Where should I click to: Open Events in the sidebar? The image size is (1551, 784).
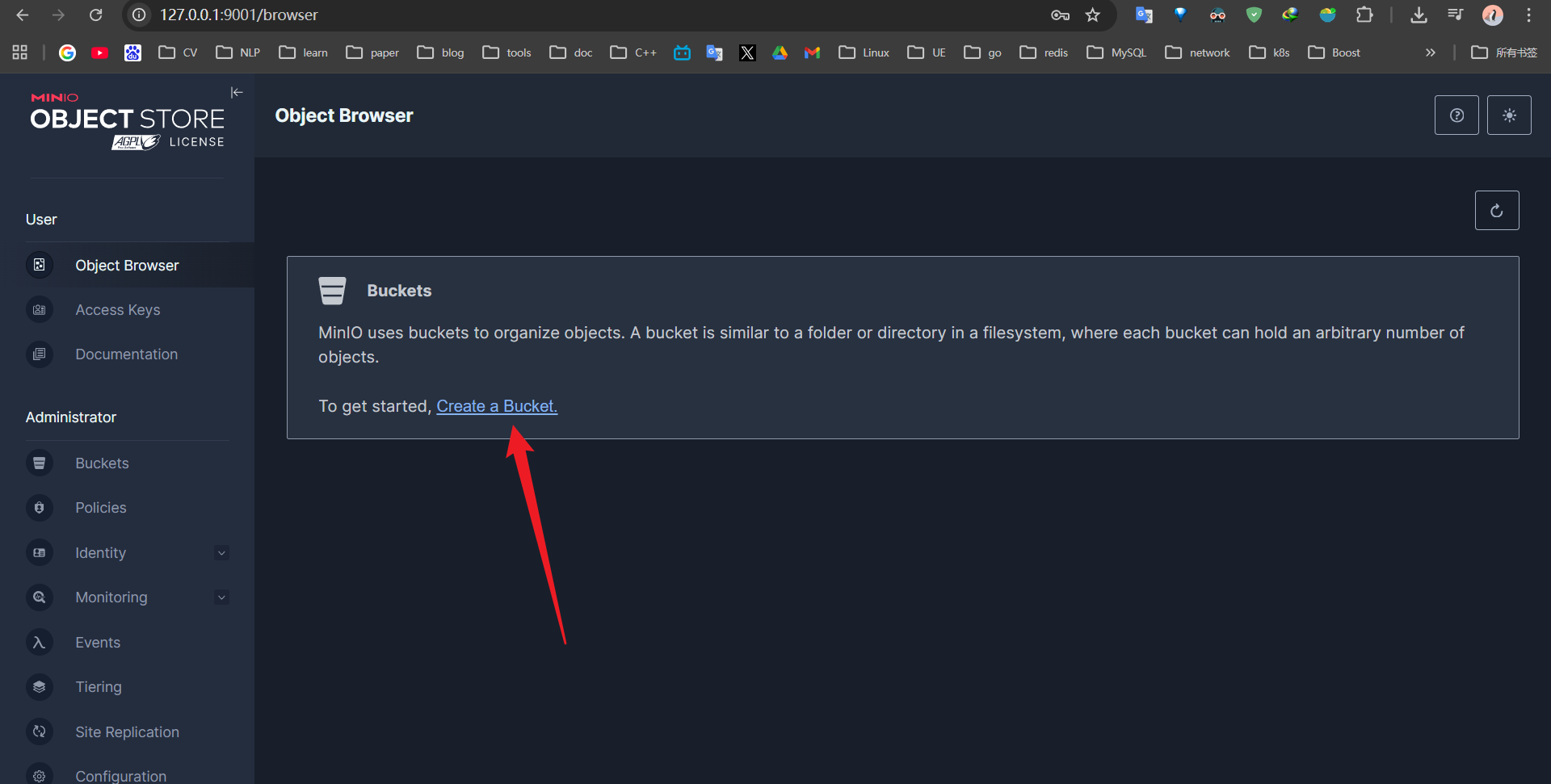click(128, 642)
